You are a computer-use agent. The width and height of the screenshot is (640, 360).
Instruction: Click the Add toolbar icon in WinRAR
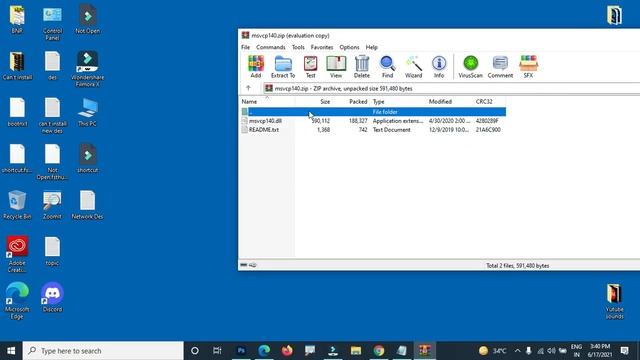[256, 67]
